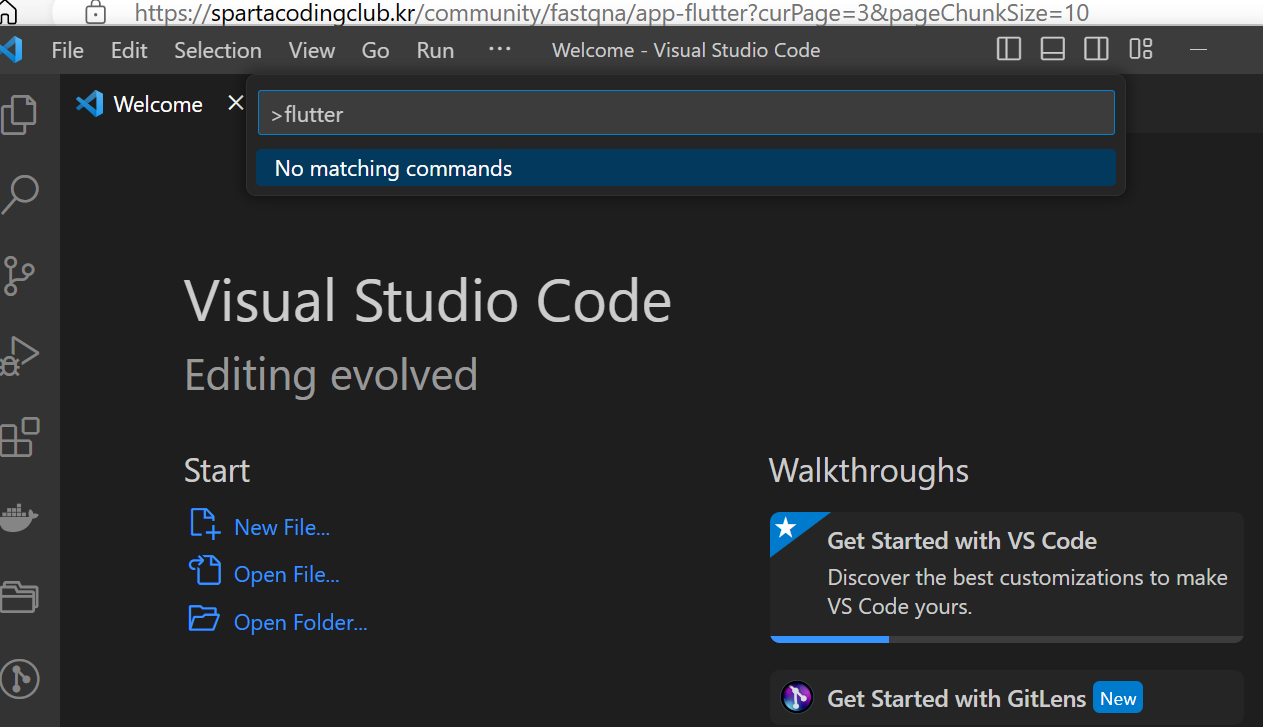Open the Go menu

(375, 50)
